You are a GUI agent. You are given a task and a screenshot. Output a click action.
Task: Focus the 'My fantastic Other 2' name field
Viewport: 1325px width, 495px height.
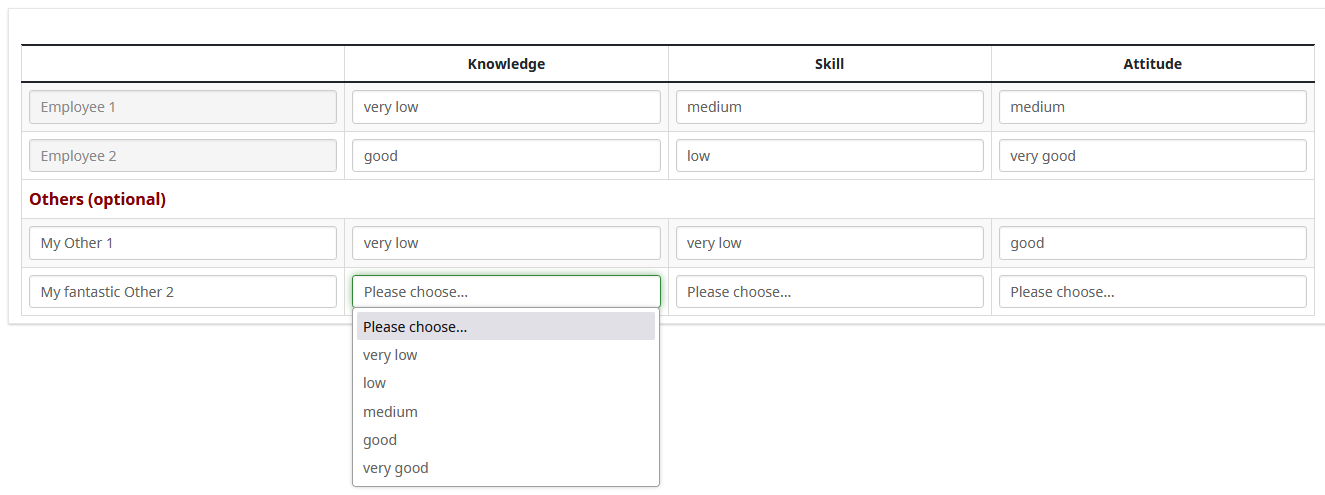coord(183,292)
